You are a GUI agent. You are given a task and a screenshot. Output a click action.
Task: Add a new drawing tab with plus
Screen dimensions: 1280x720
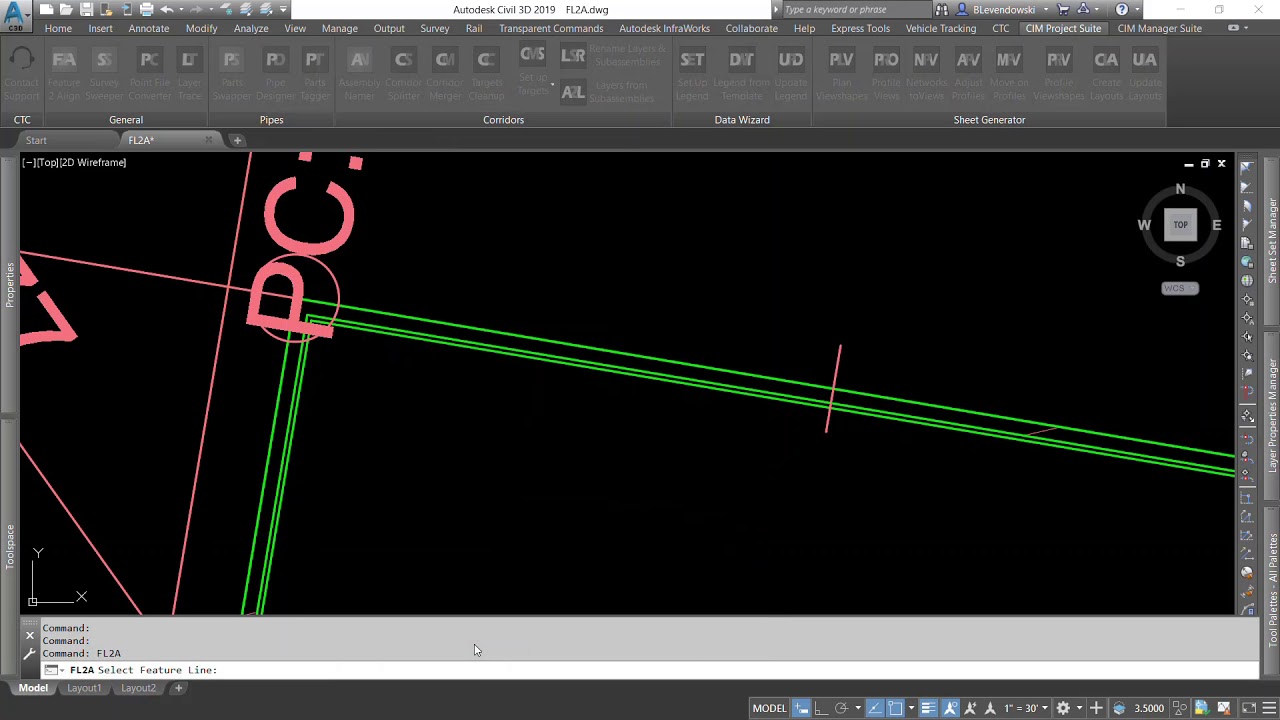pos(237,140)
